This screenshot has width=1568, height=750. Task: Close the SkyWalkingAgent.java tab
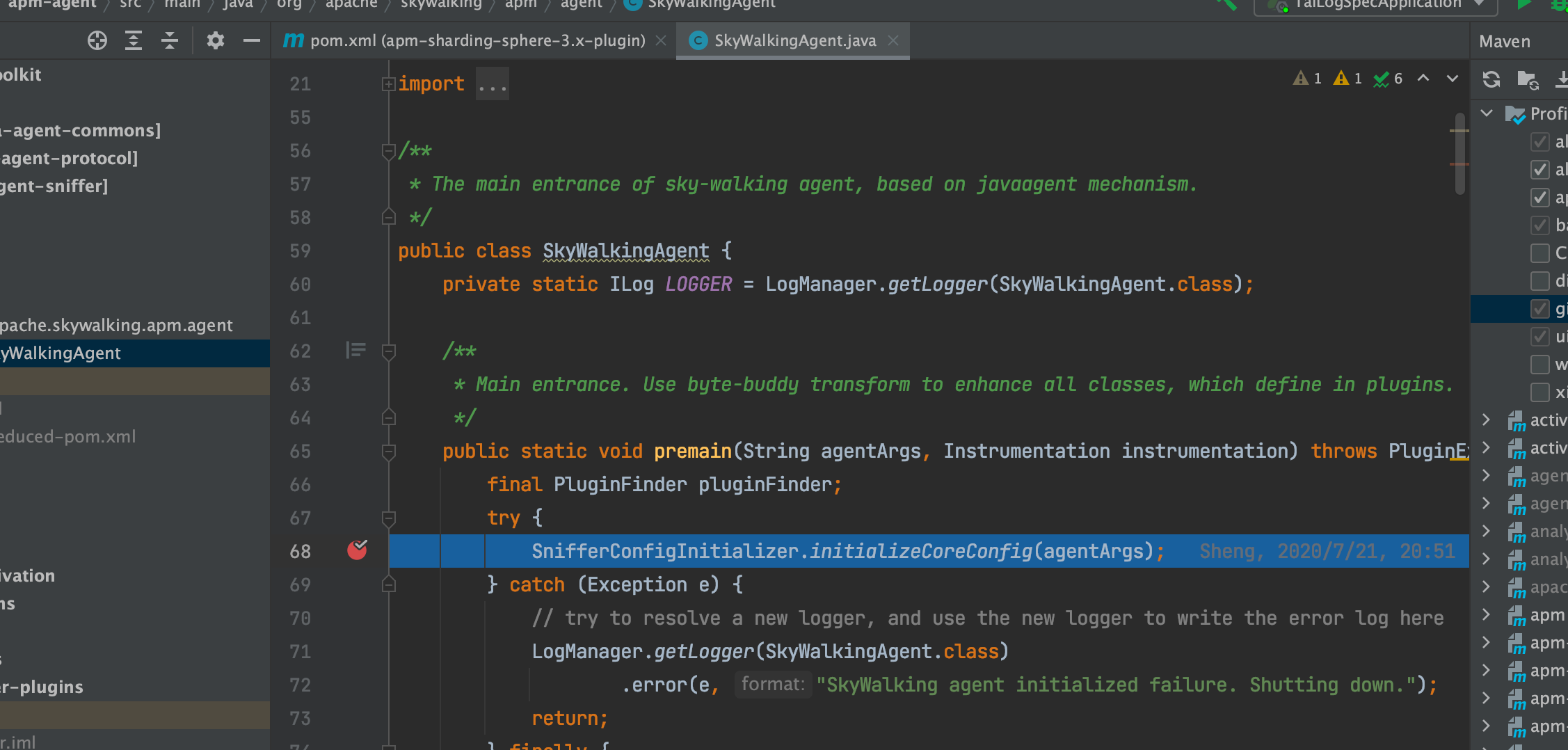[x=893, y=41]
